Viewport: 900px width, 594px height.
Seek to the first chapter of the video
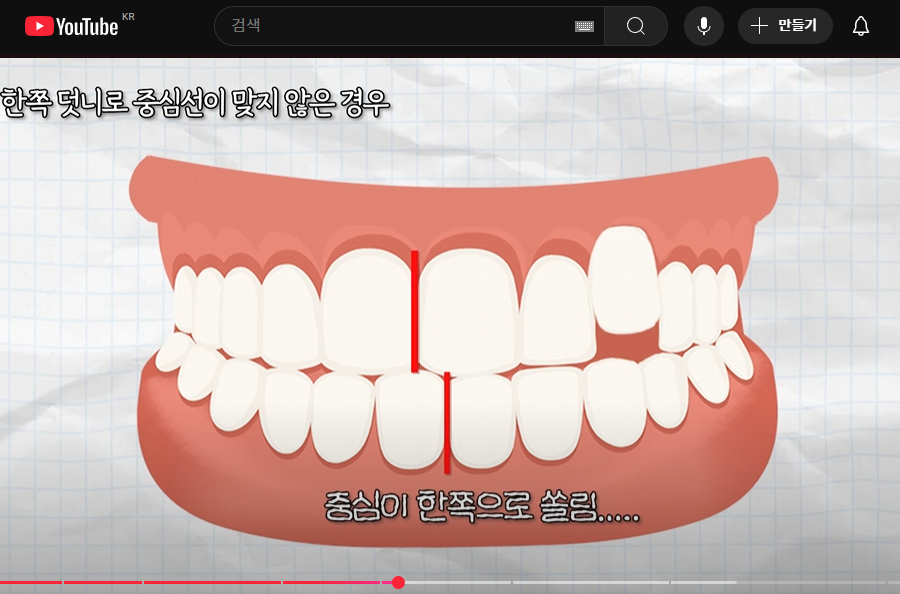click(x=30, y=581)
